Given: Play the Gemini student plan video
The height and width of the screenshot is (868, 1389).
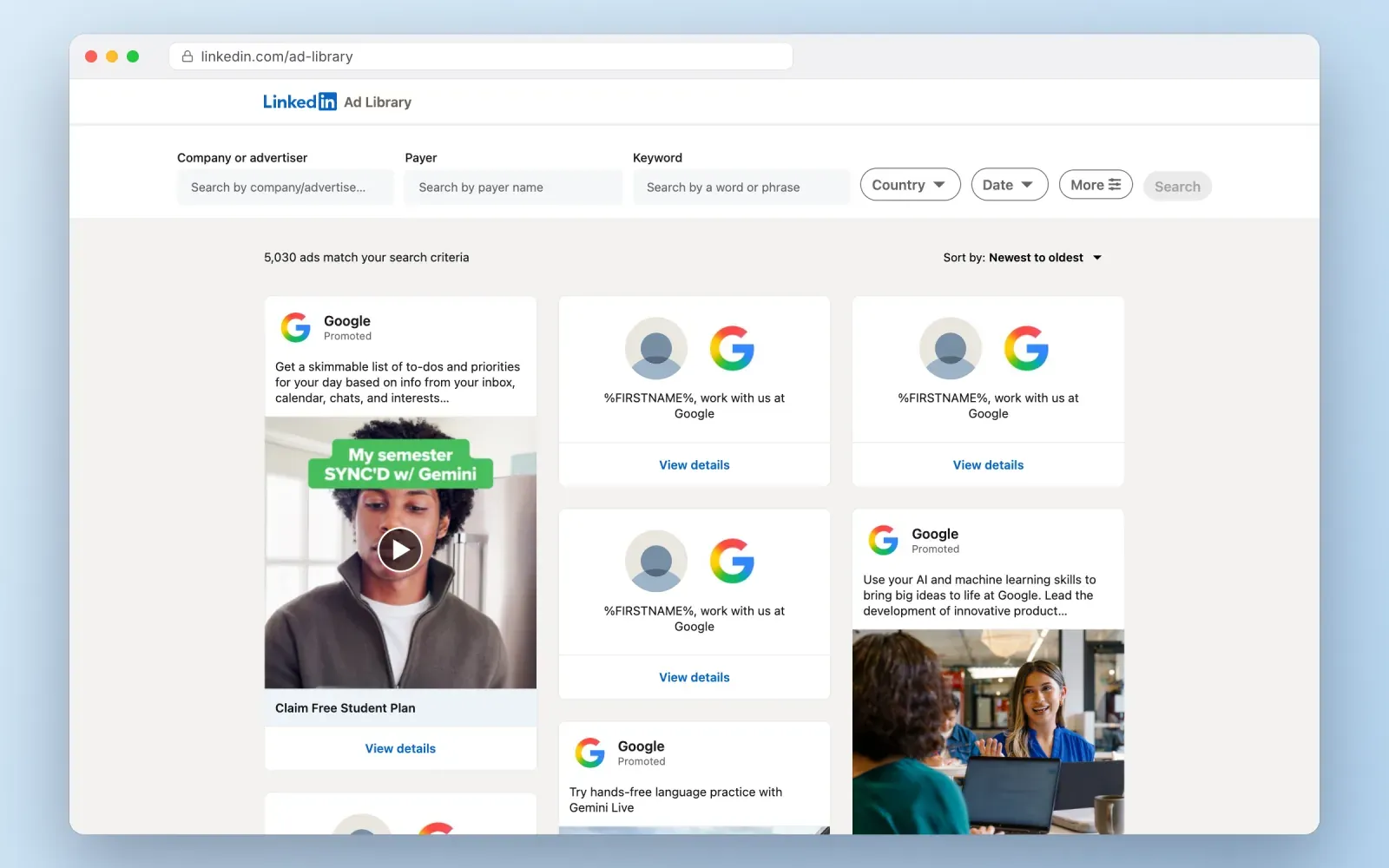Looking at the screenshot, I should [x=400, y=549].
